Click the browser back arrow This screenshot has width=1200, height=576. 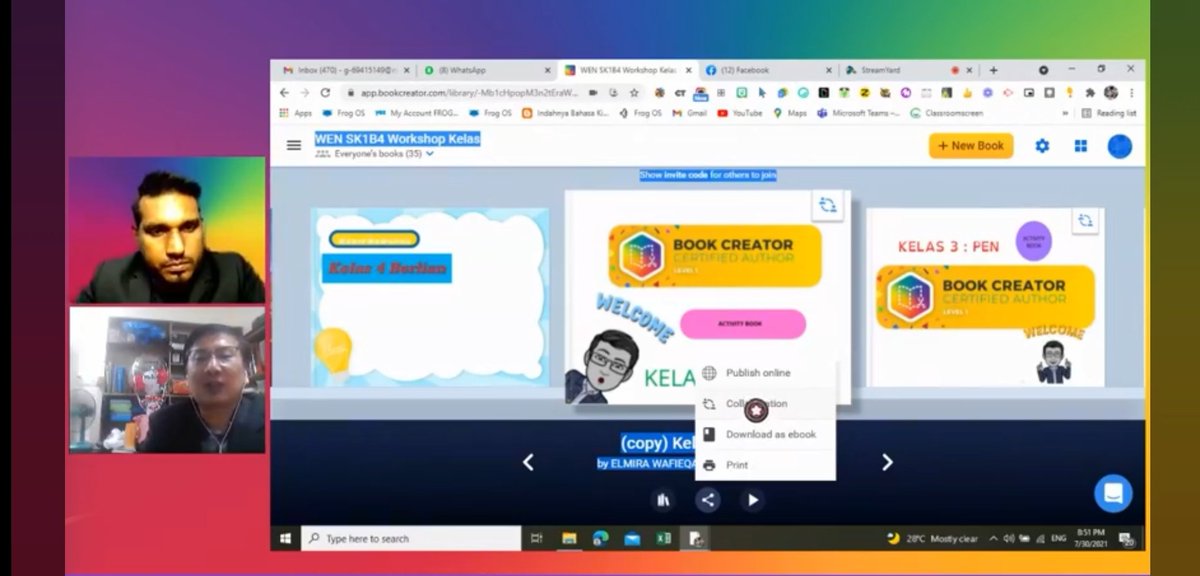point(284,92)
